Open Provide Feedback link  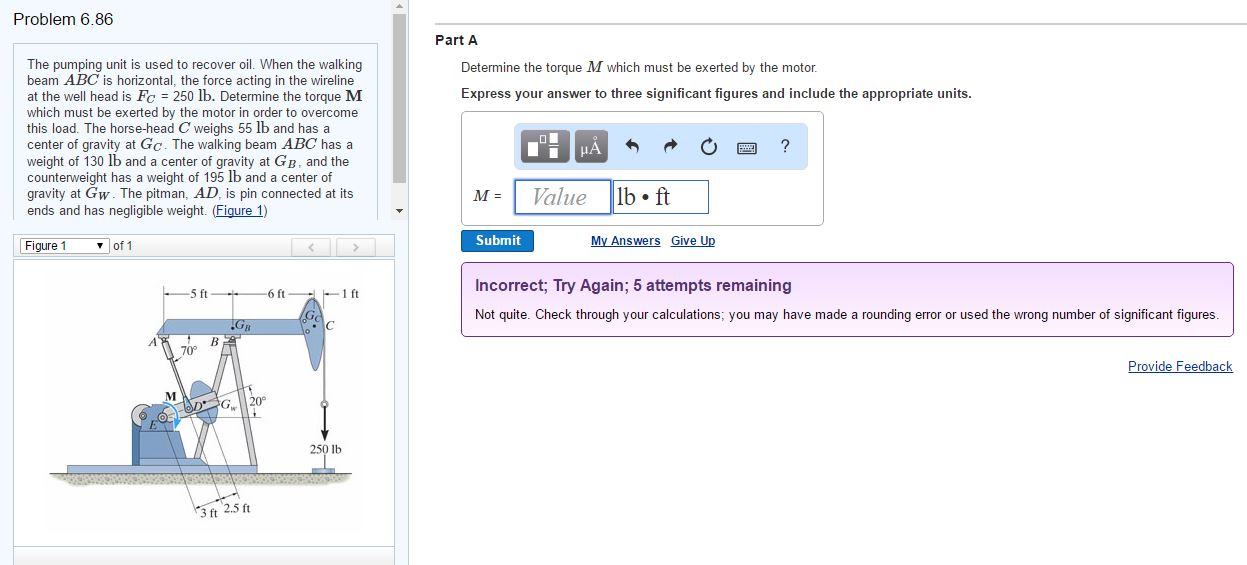coord(1180,366)
